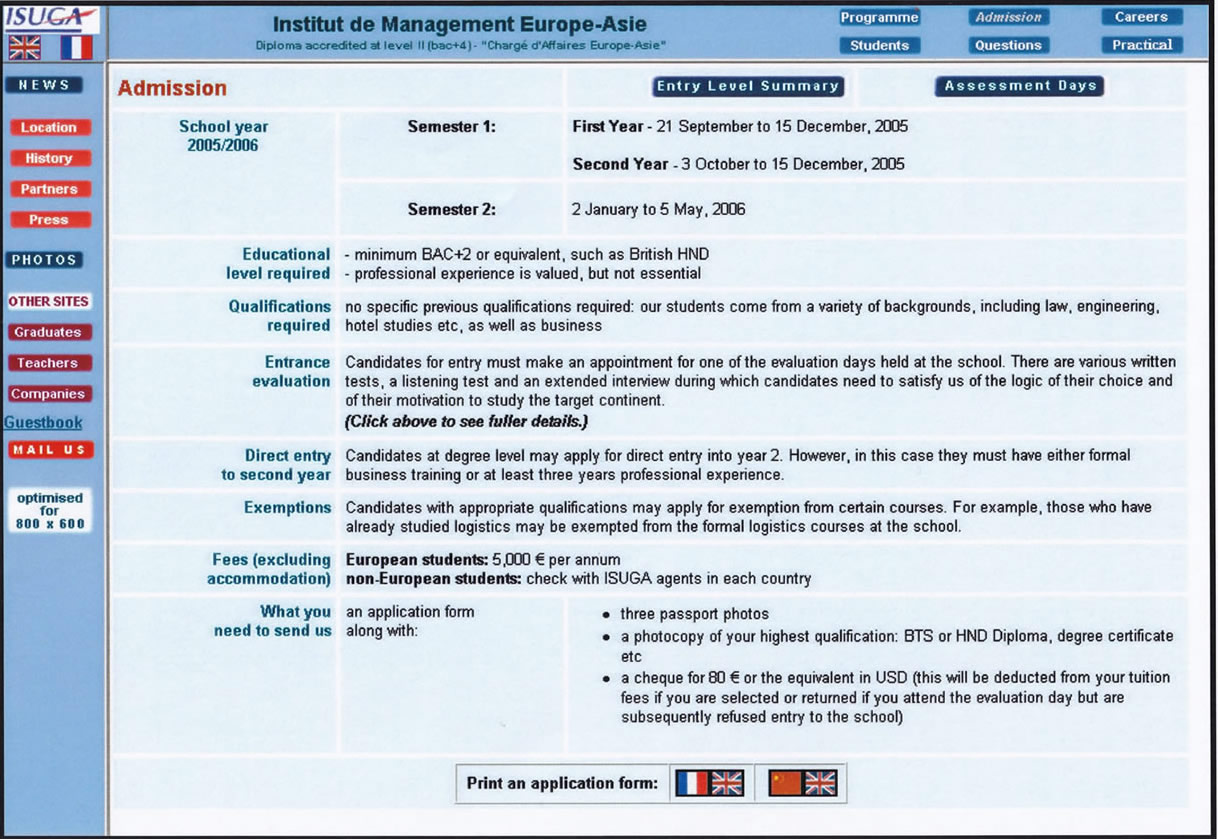The width and height of the screenshot is (1218, 839).
Task: Click the 'Qualifications required' label
Action: [280, 316]
